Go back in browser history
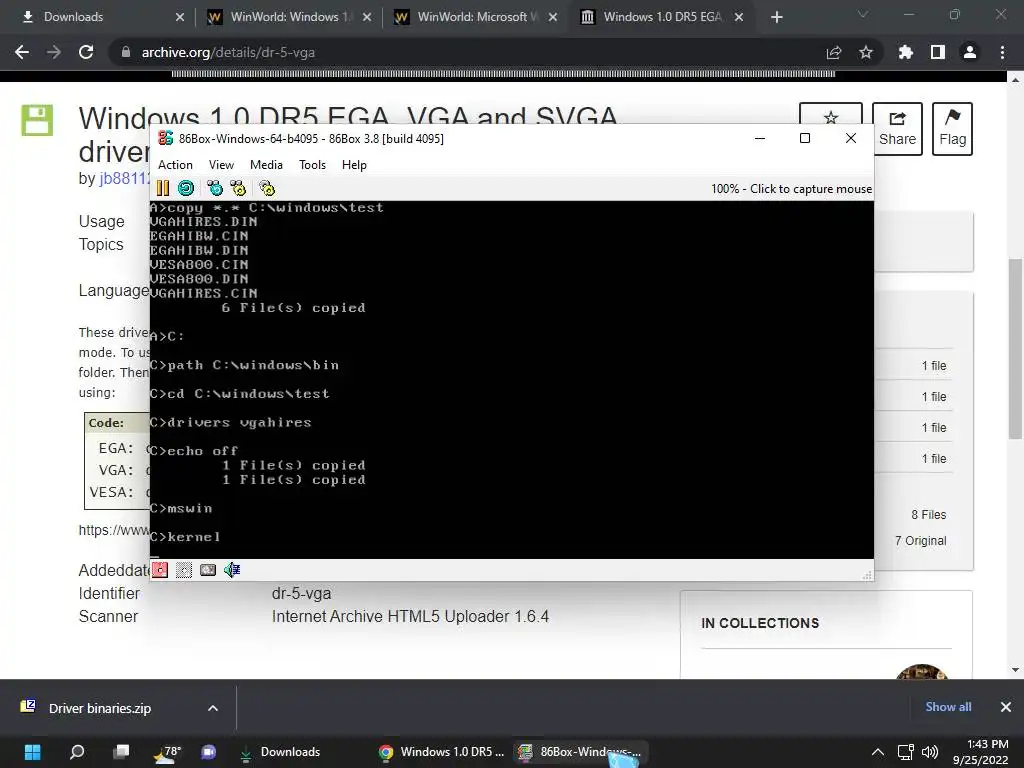The height and width of the screenshot is (768, 1024). (x=22, y=52)
